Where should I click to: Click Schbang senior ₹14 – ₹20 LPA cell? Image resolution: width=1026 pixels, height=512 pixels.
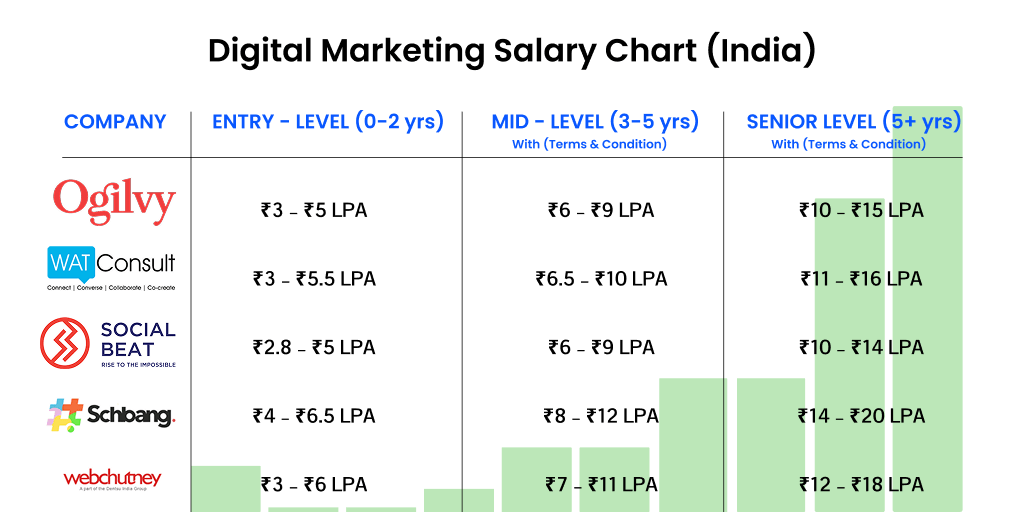(x=861, y=415)
